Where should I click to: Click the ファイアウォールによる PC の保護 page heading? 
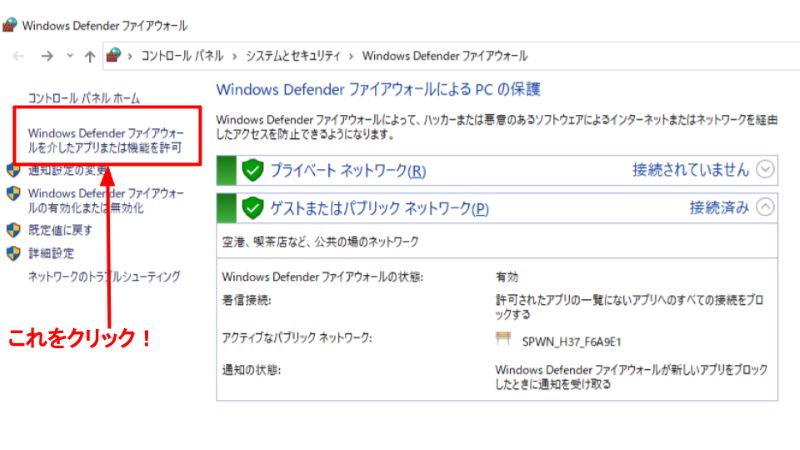(378, 89)
